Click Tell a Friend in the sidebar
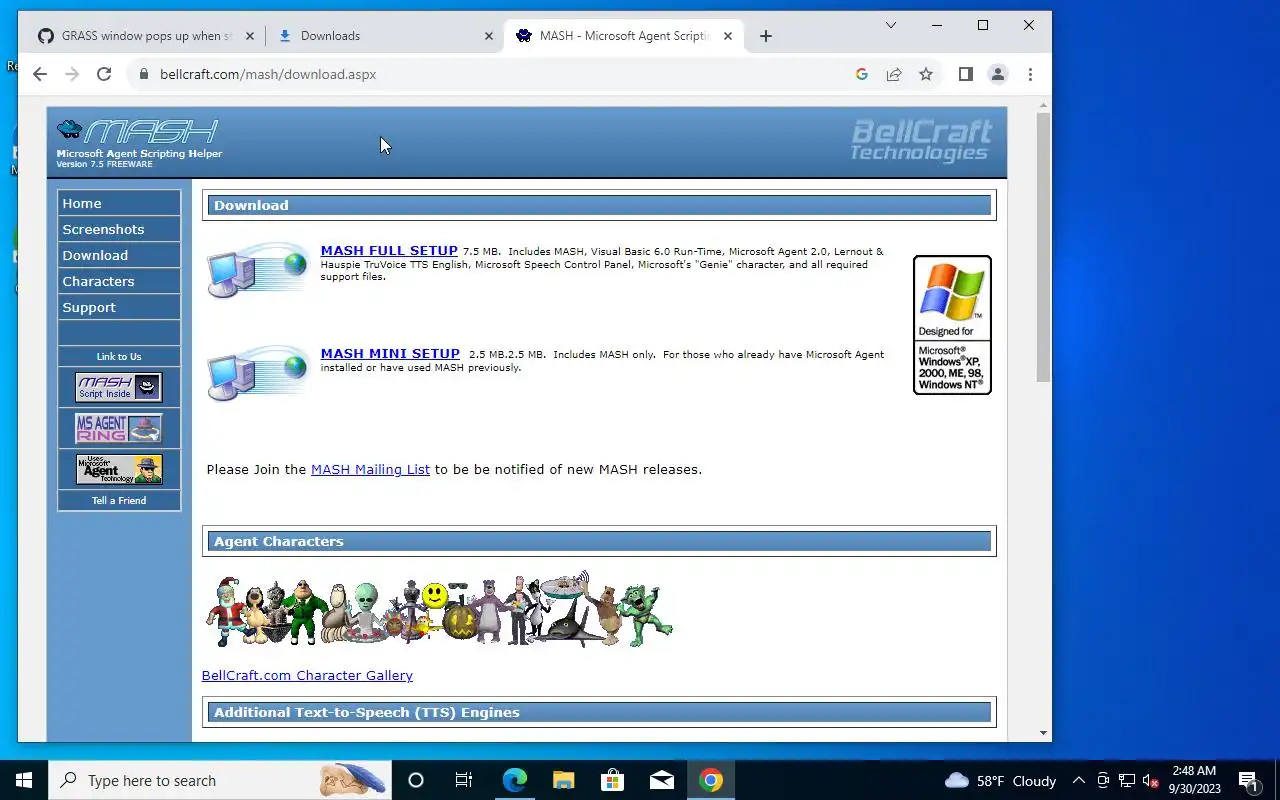The width and height of the screenshot is (1280, 800). point(119,500)
